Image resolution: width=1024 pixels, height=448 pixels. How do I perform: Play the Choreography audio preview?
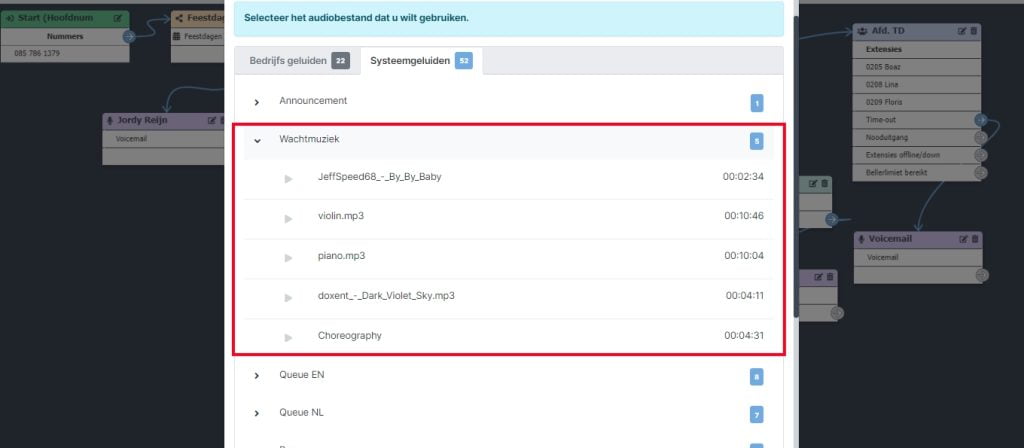(288, 338)
